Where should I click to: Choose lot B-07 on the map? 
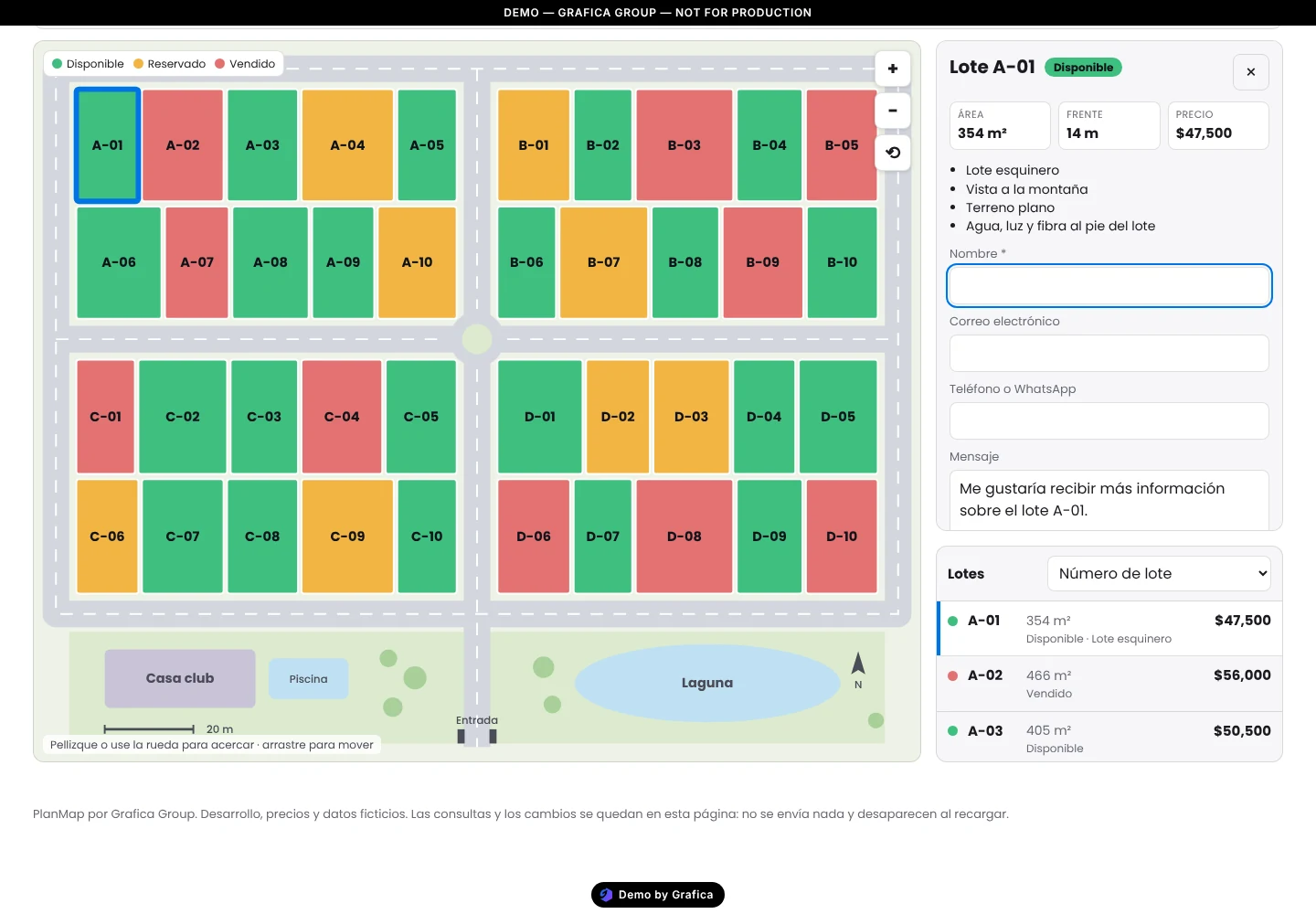[604, 262]
